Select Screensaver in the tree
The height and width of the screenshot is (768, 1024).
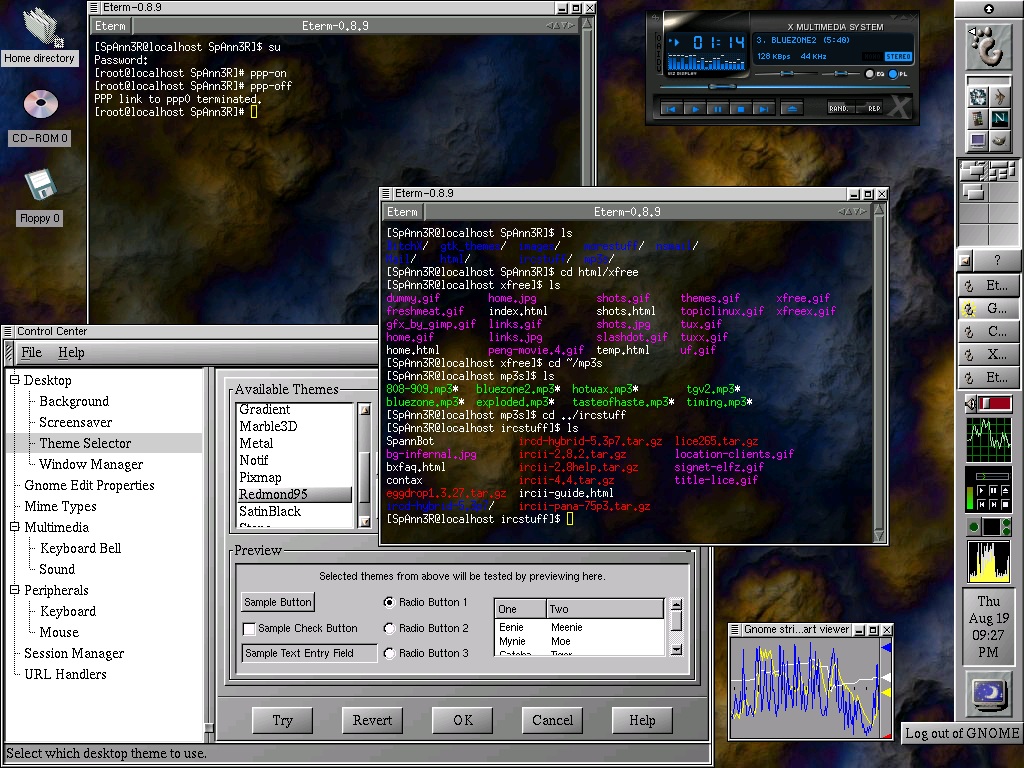click(75, 422)
